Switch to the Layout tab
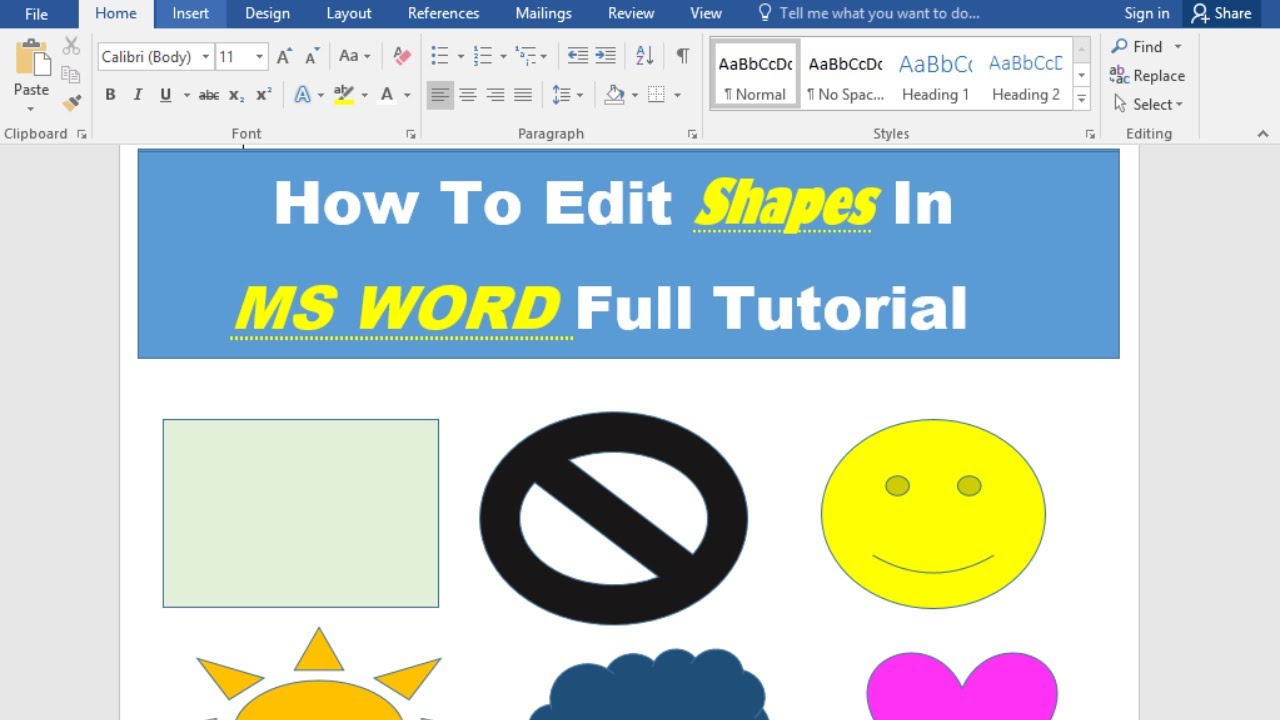The image size is (1280, 720). pyautogui.click(x=349, y=13)
